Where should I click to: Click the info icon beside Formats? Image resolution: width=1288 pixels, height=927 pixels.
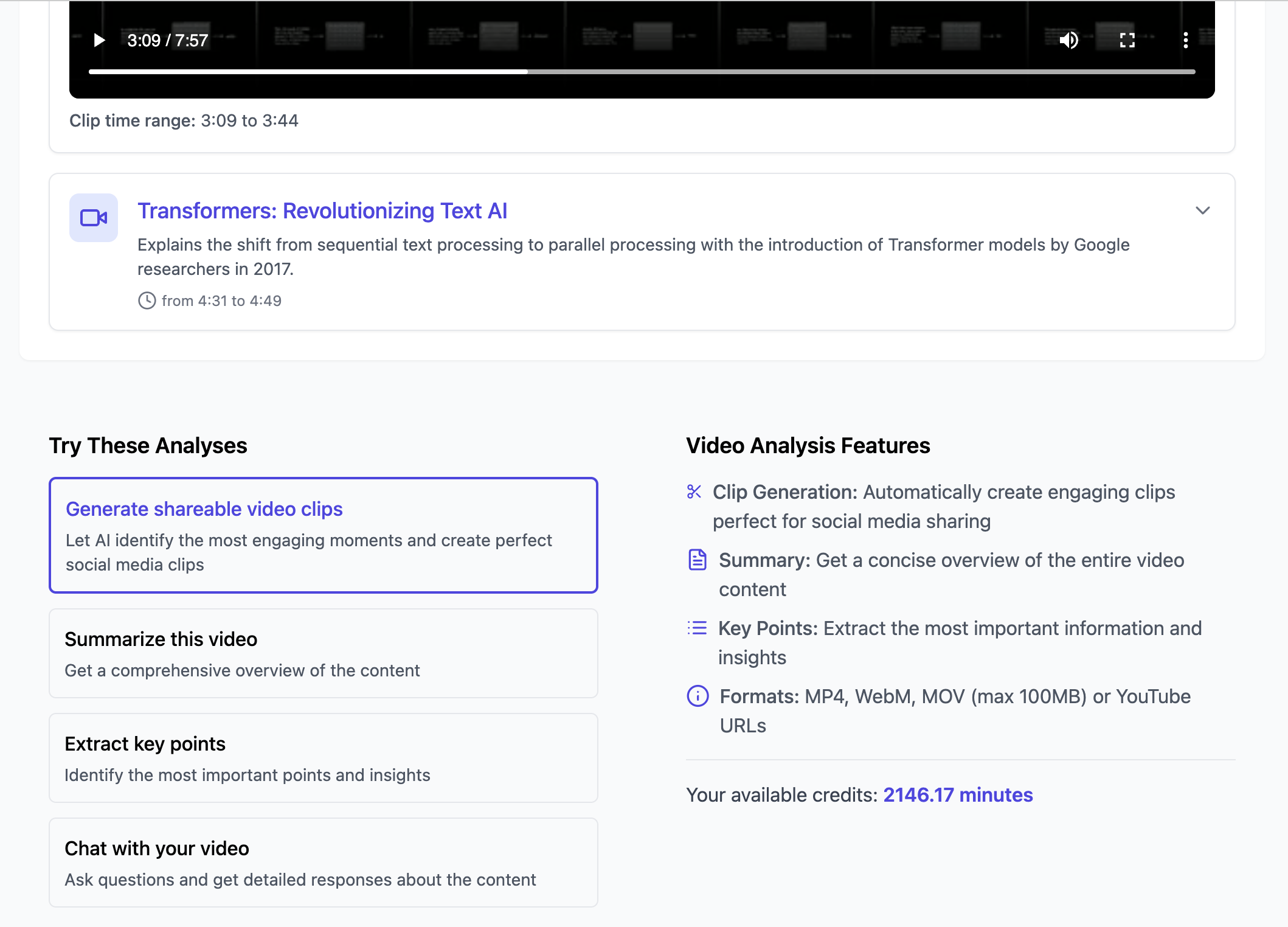(x=698, y=696)
